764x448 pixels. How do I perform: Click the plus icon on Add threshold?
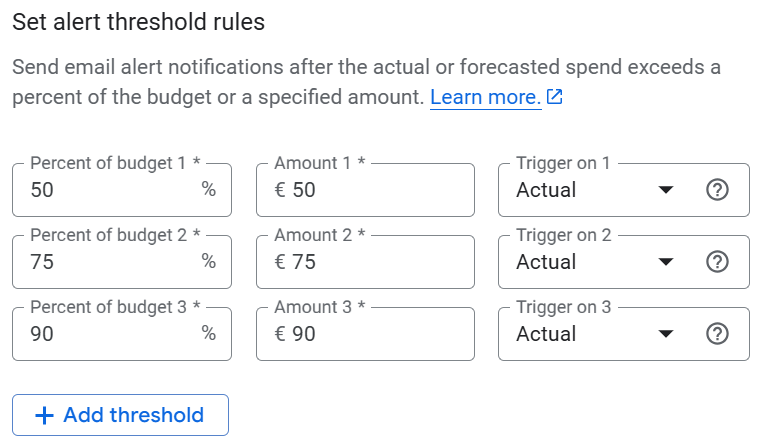click(x=44, y=415)
